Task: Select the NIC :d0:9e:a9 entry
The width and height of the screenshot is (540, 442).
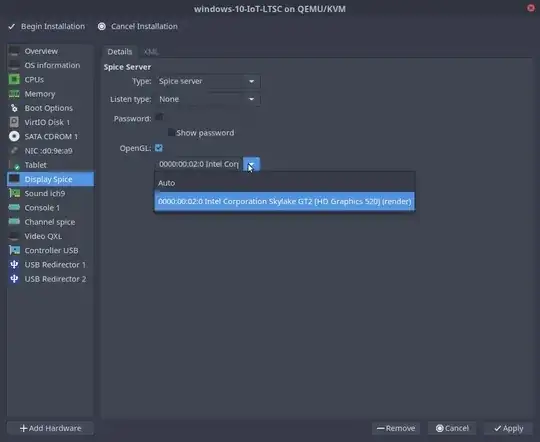Action: (50, 151)
